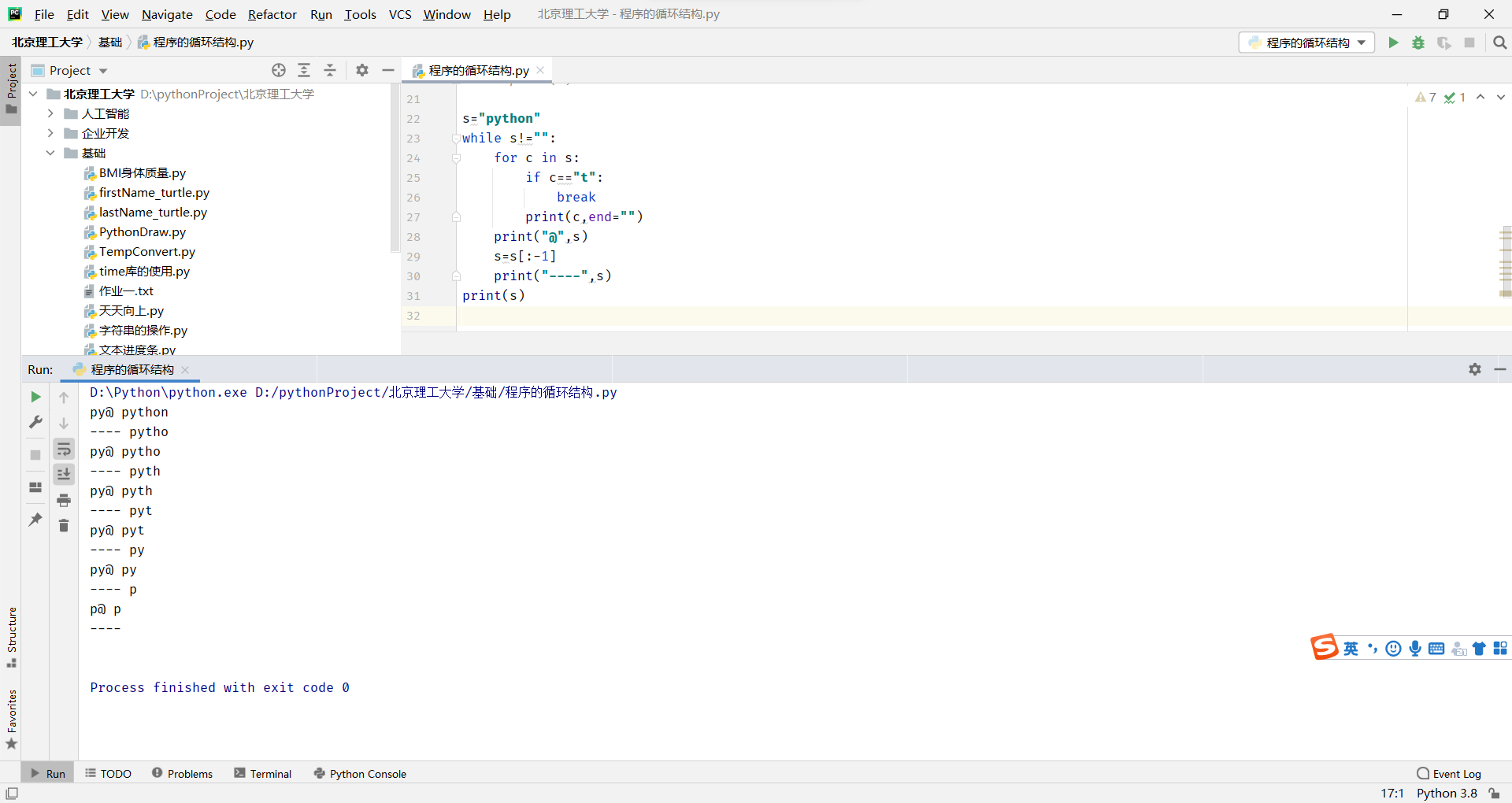Click Python 3.8 interpreter in status bar
The width and height of the screenshot is (1512, 803).
point(1447,793)
